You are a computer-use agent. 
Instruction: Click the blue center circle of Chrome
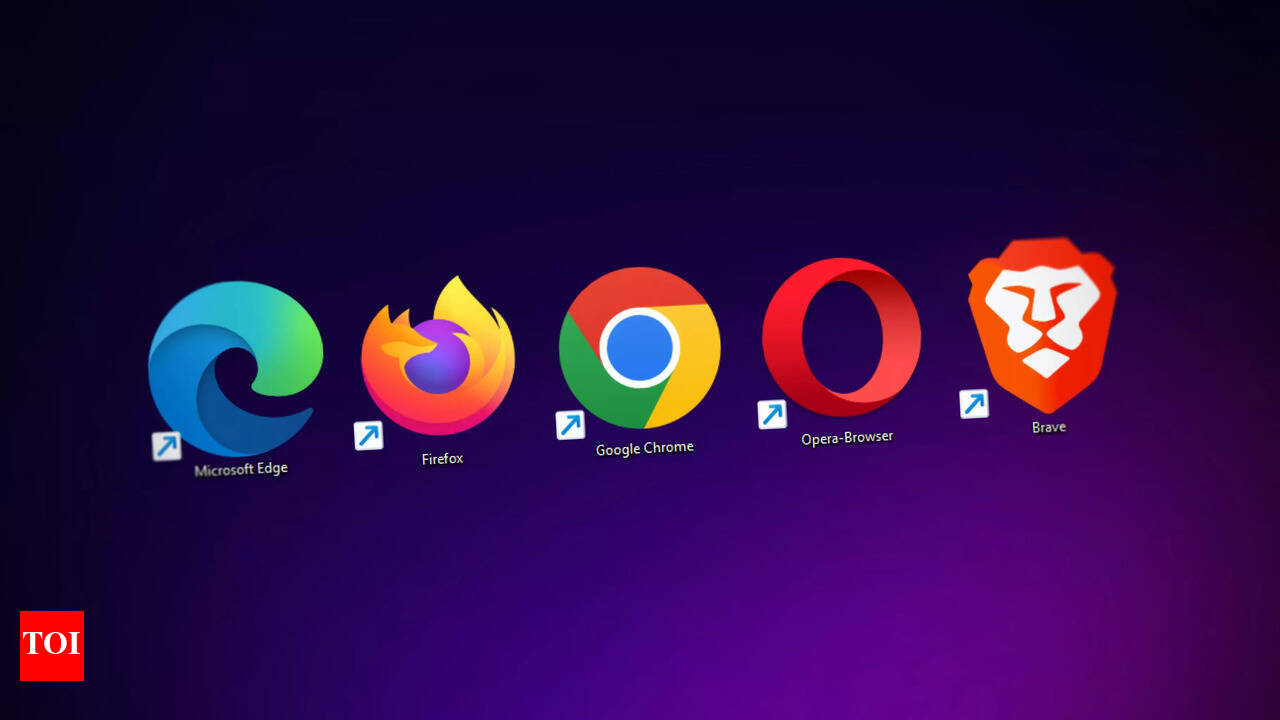(x=640, y=347)
